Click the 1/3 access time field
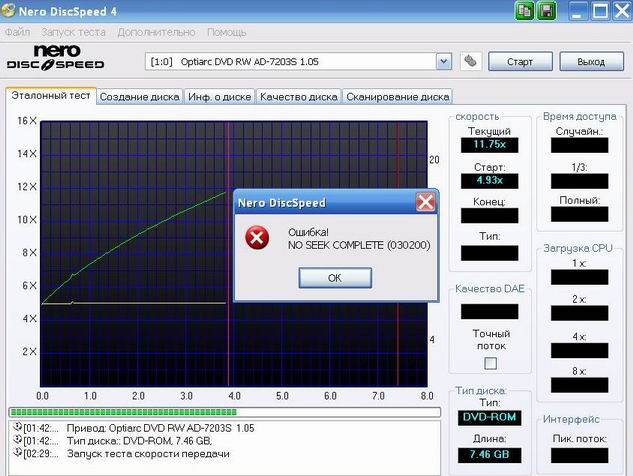The width and height of the screenshot is (633, 476). click(x=579, y=181)
